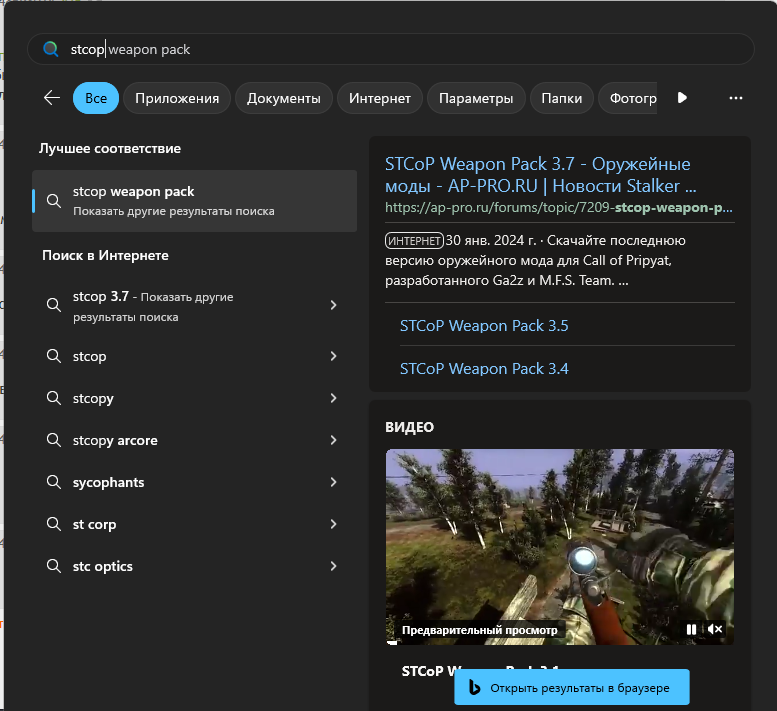Image resolution: width=777 pixels, height=711 pixels.
Task: Click the ИНТЕРНЕТ badge in result
Action: tap(414, 241)
